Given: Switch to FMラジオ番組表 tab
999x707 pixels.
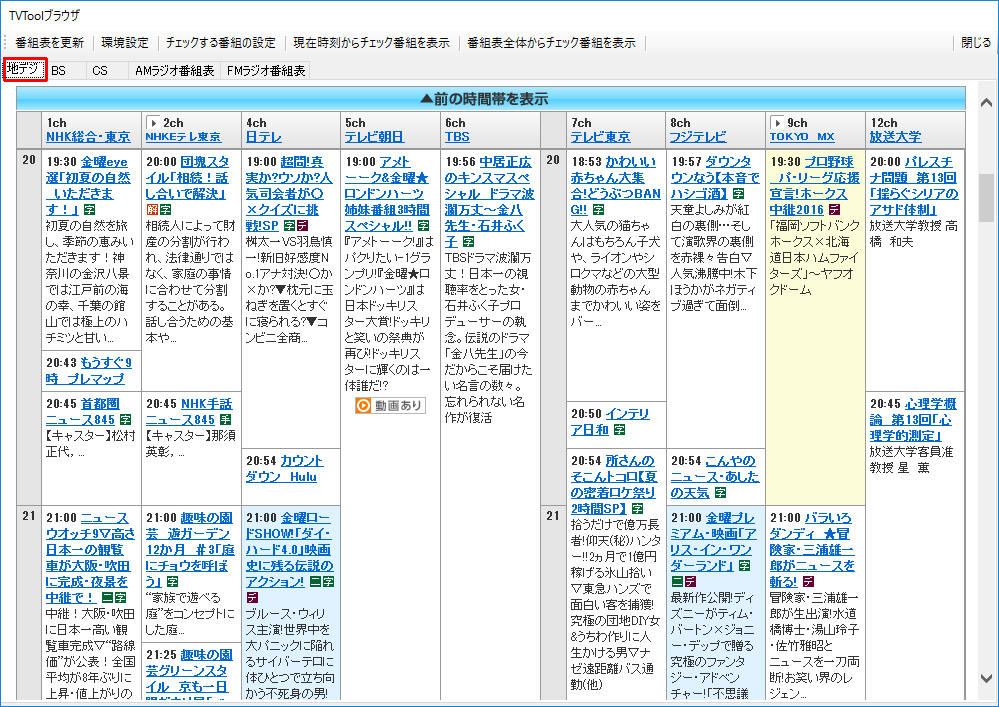Looking at the screenshot, I should (x=266, y=71).
